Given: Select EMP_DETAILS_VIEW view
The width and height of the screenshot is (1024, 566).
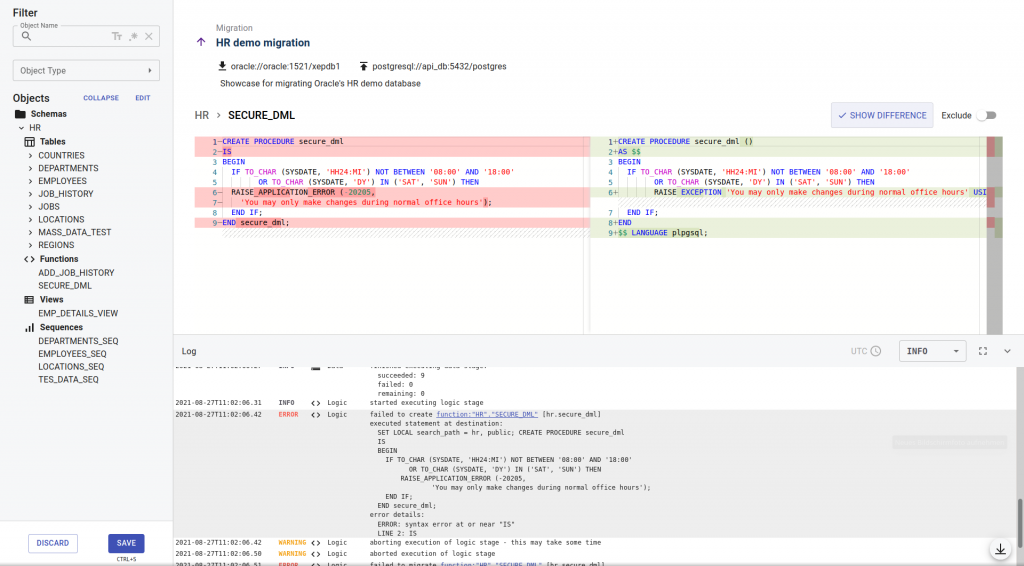Looking at the screenshot, I should point(78,313).
